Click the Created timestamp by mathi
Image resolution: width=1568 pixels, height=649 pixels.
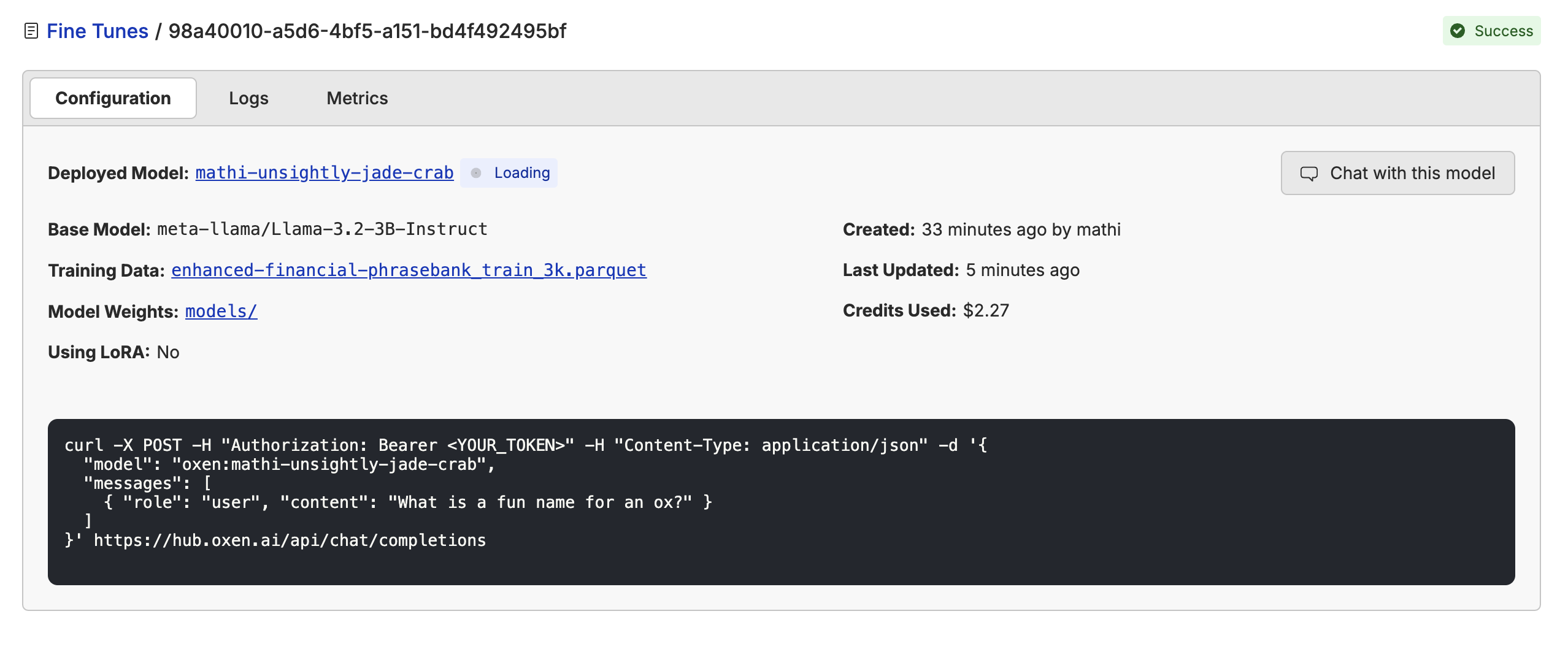[1021, 229]
